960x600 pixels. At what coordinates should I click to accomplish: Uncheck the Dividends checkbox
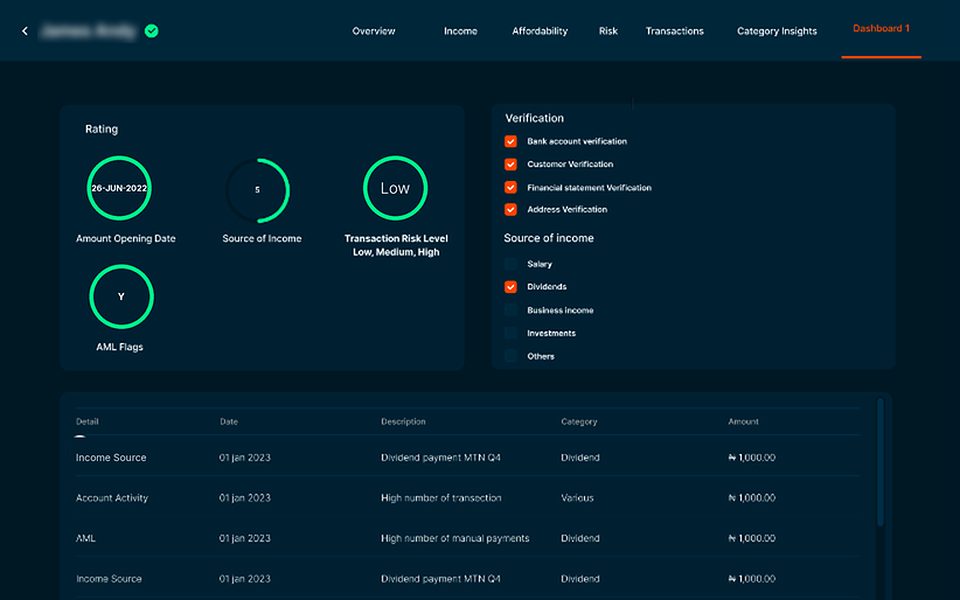tap(511, 287)
